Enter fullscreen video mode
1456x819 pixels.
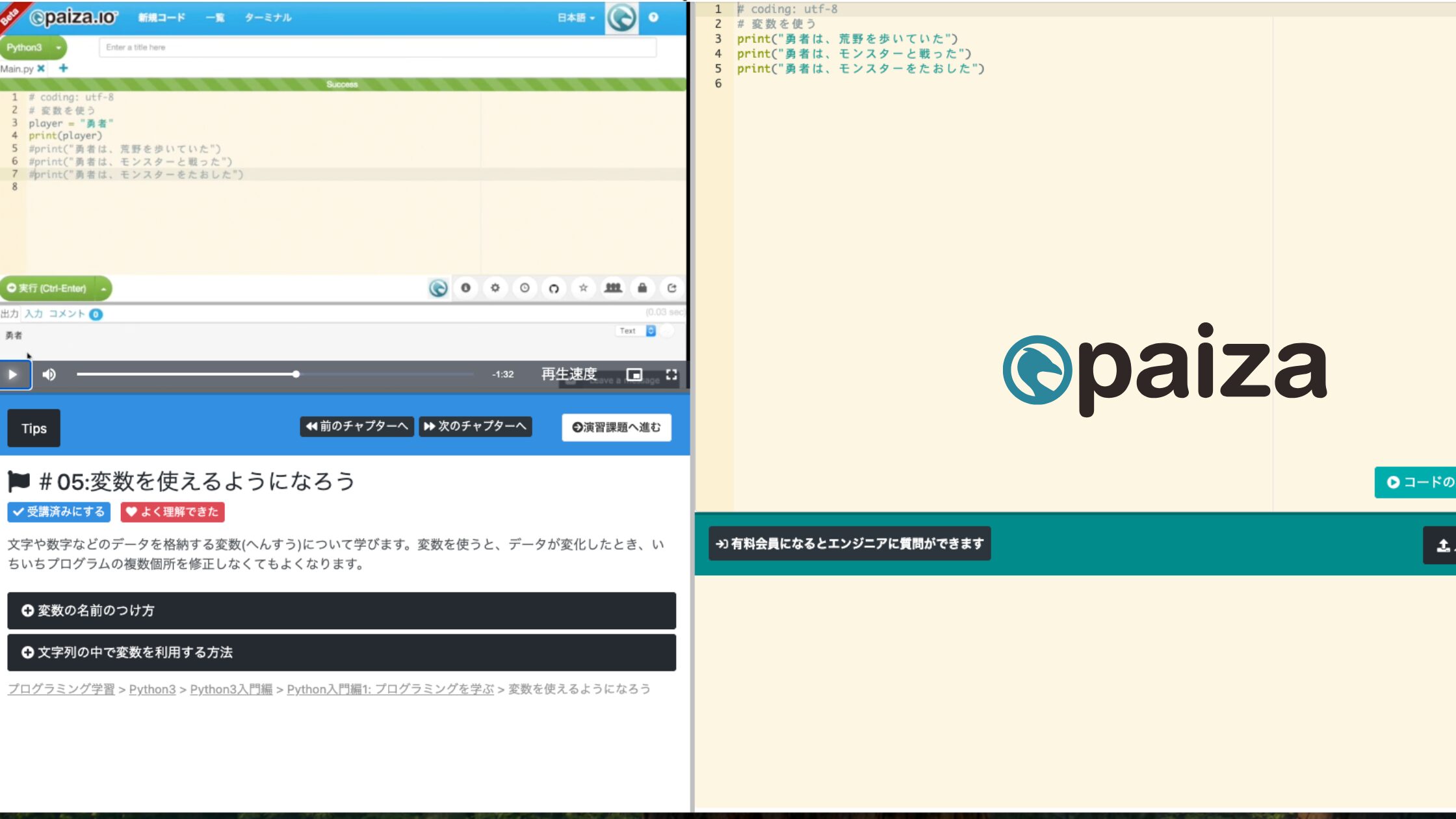671,374
